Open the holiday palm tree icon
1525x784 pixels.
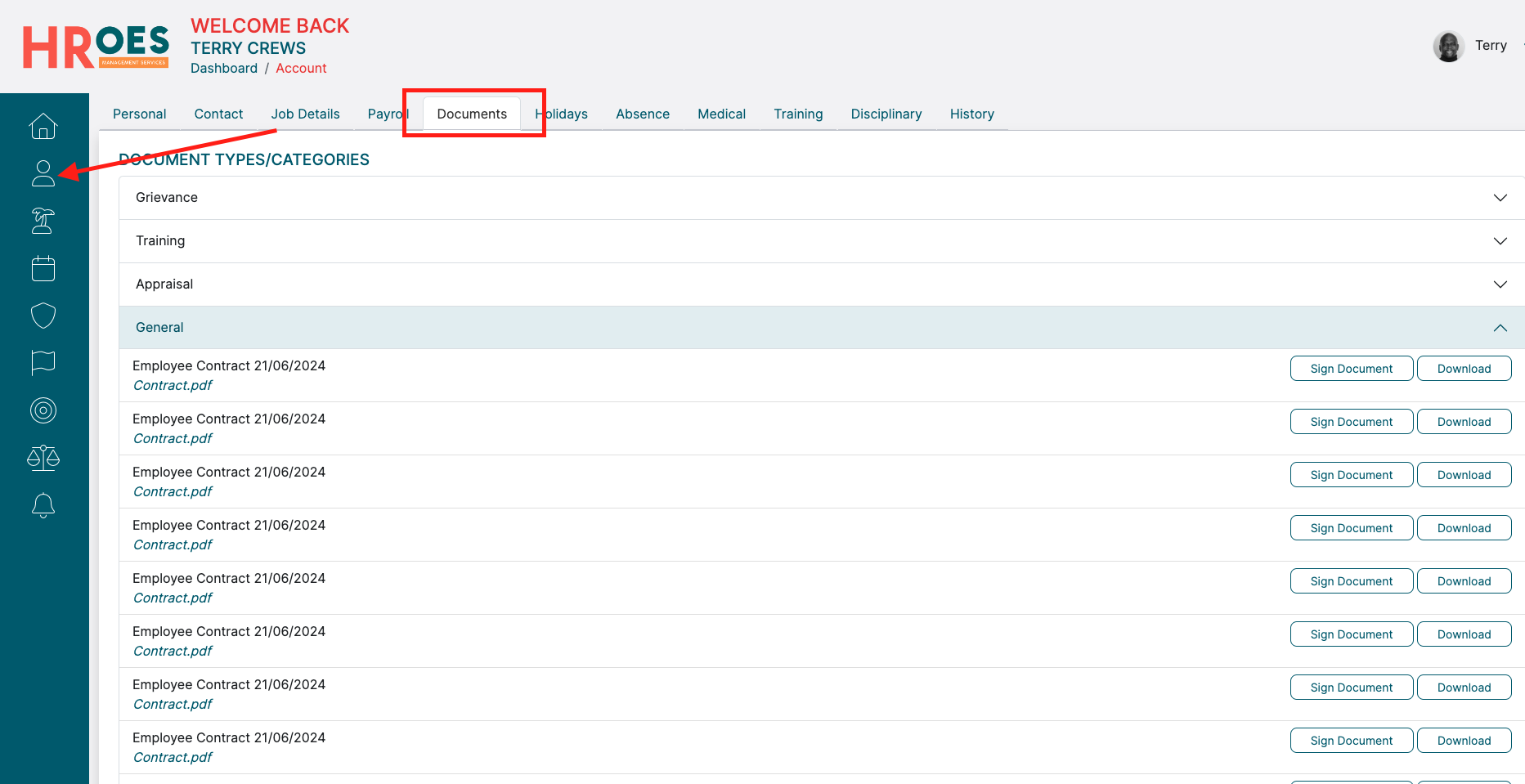tap(43, 221)
